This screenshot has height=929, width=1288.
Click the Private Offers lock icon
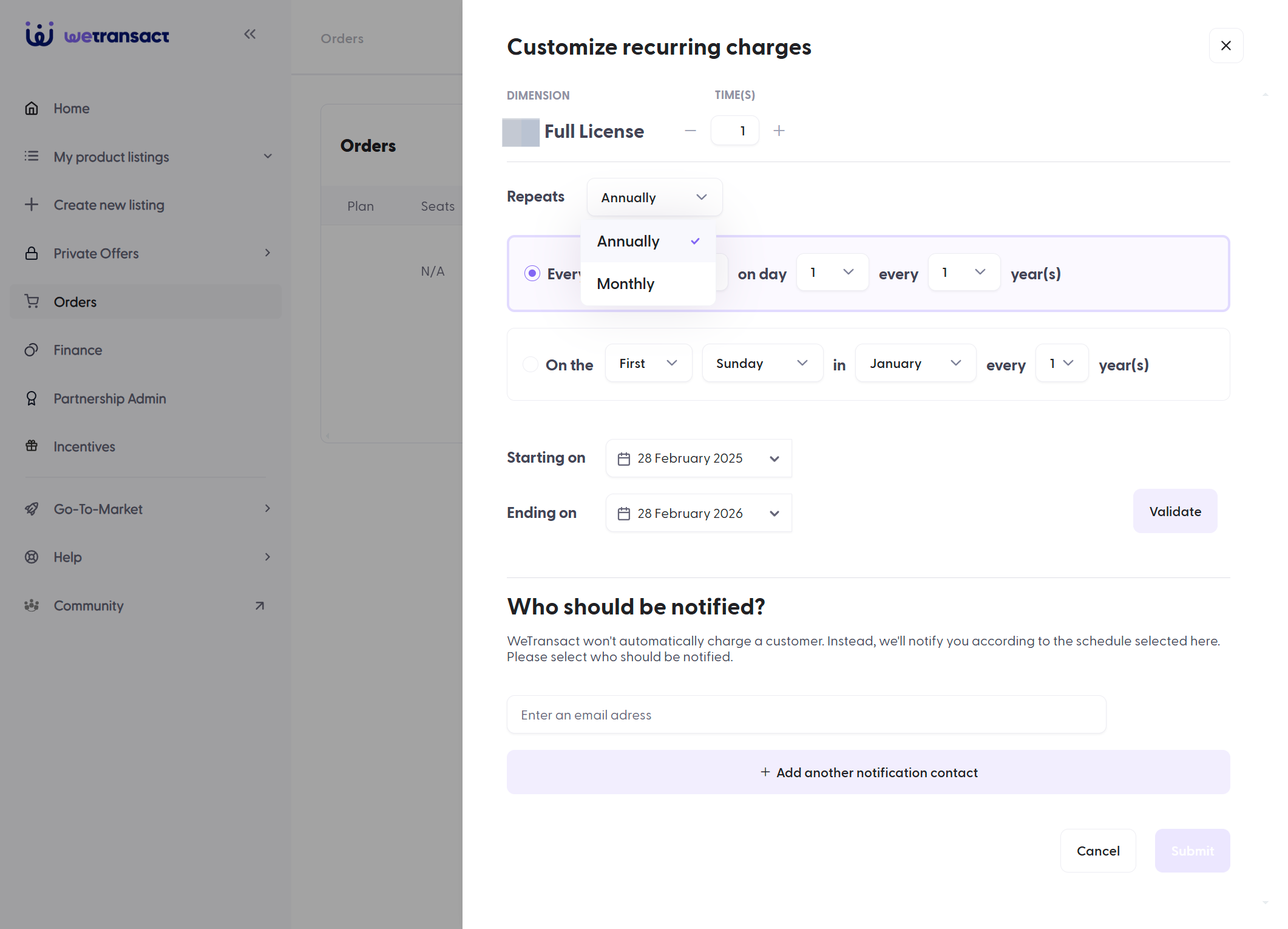[32, 253]
